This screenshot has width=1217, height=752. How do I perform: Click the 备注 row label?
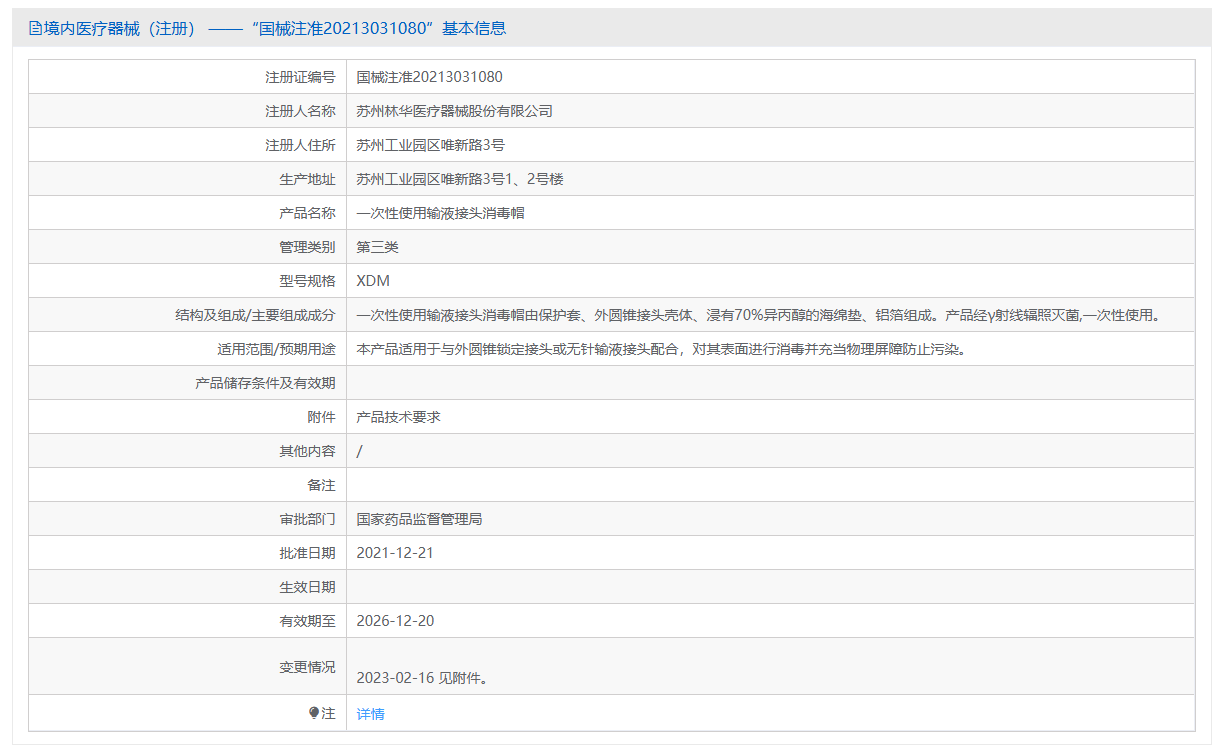[x=321, y=485]
